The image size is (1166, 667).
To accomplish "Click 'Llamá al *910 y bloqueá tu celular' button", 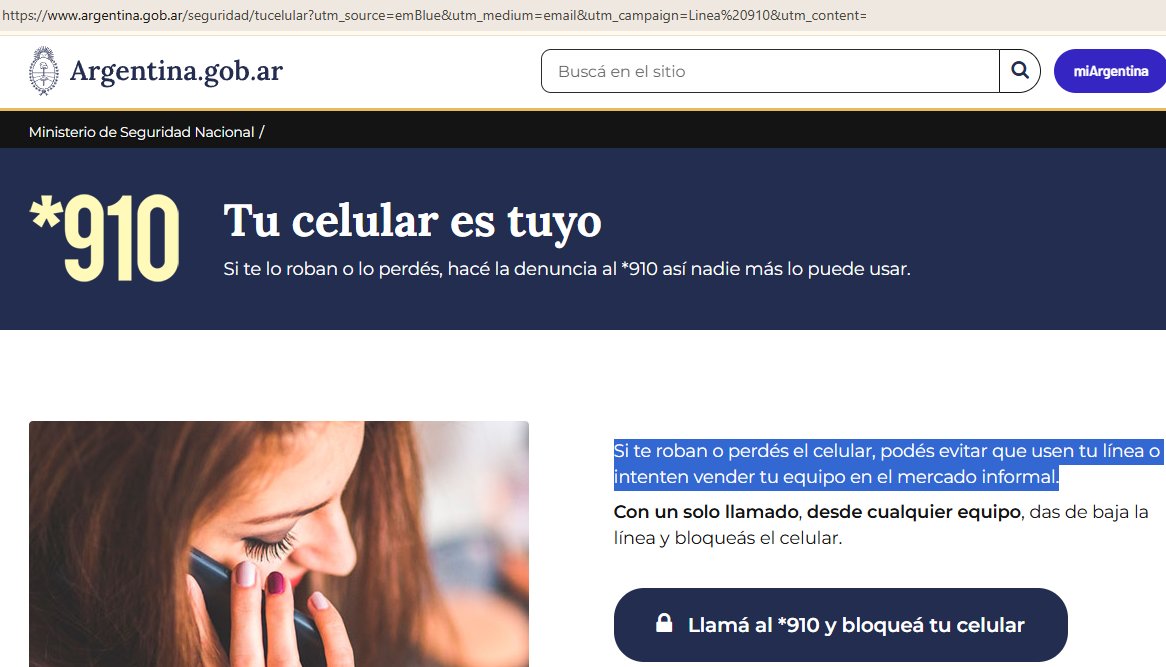I will (840, 625).
